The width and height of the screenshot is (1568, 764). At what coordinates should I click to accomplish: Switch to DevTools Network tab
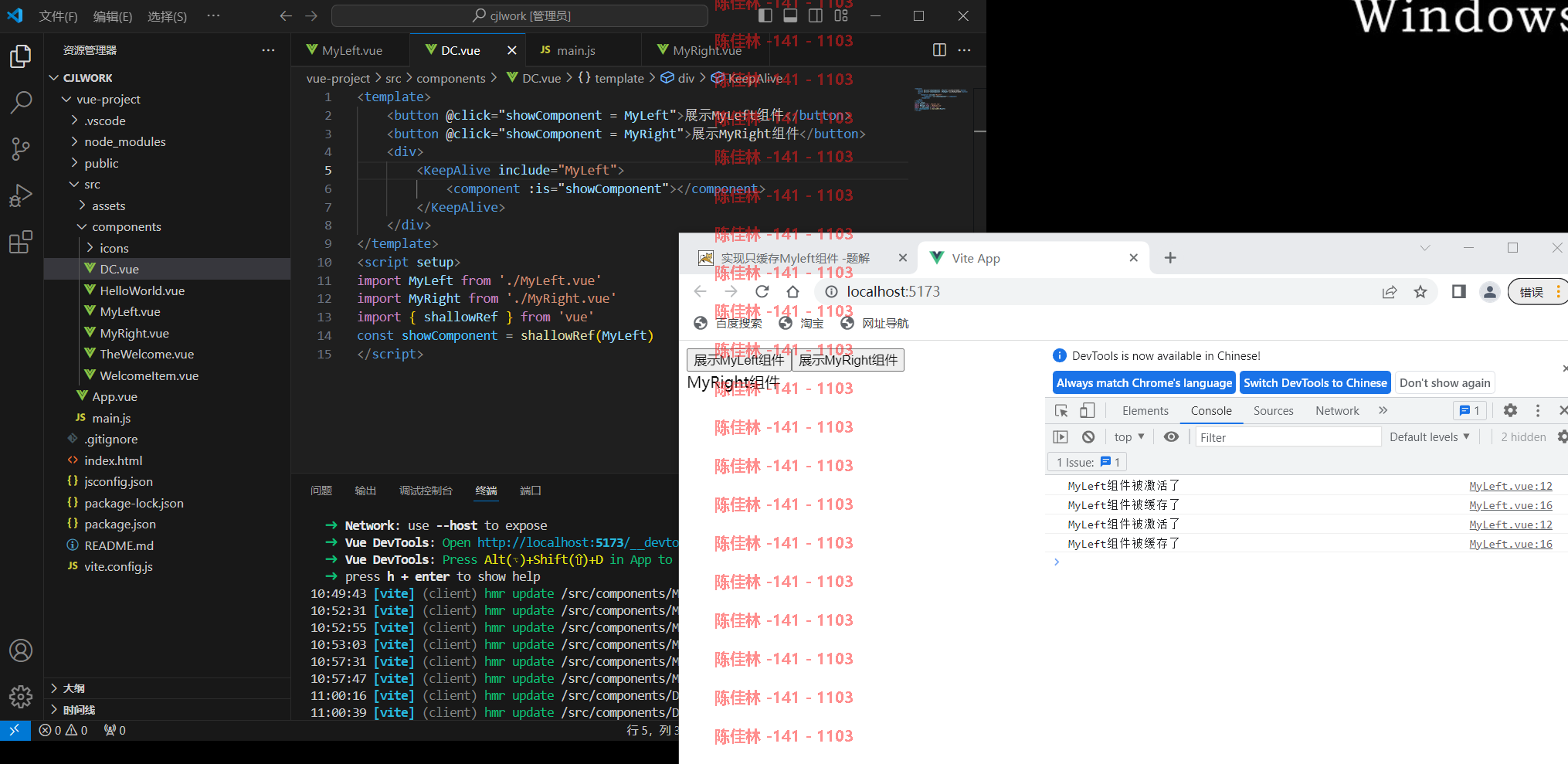pyautogui.click(x=1338, y=411)
